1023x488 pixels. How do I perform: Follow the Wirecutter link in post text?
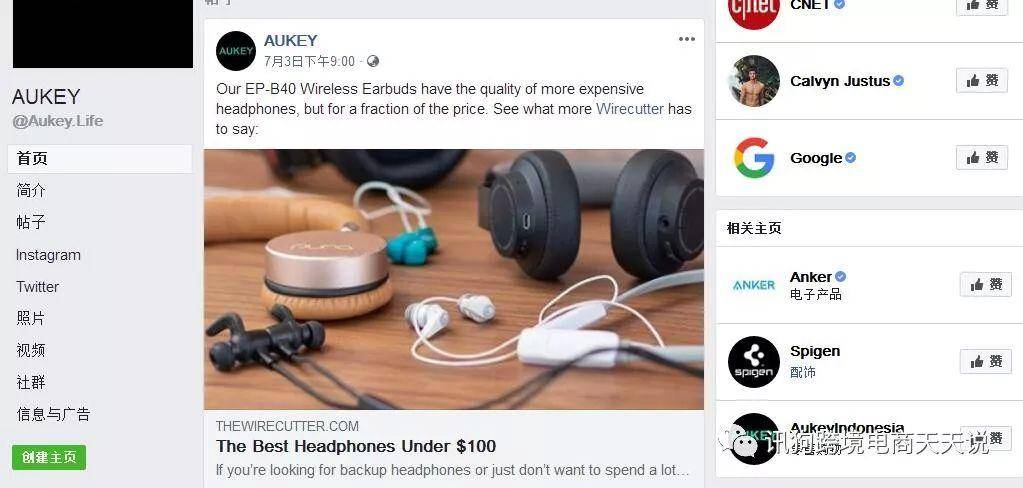coord(630,109)
